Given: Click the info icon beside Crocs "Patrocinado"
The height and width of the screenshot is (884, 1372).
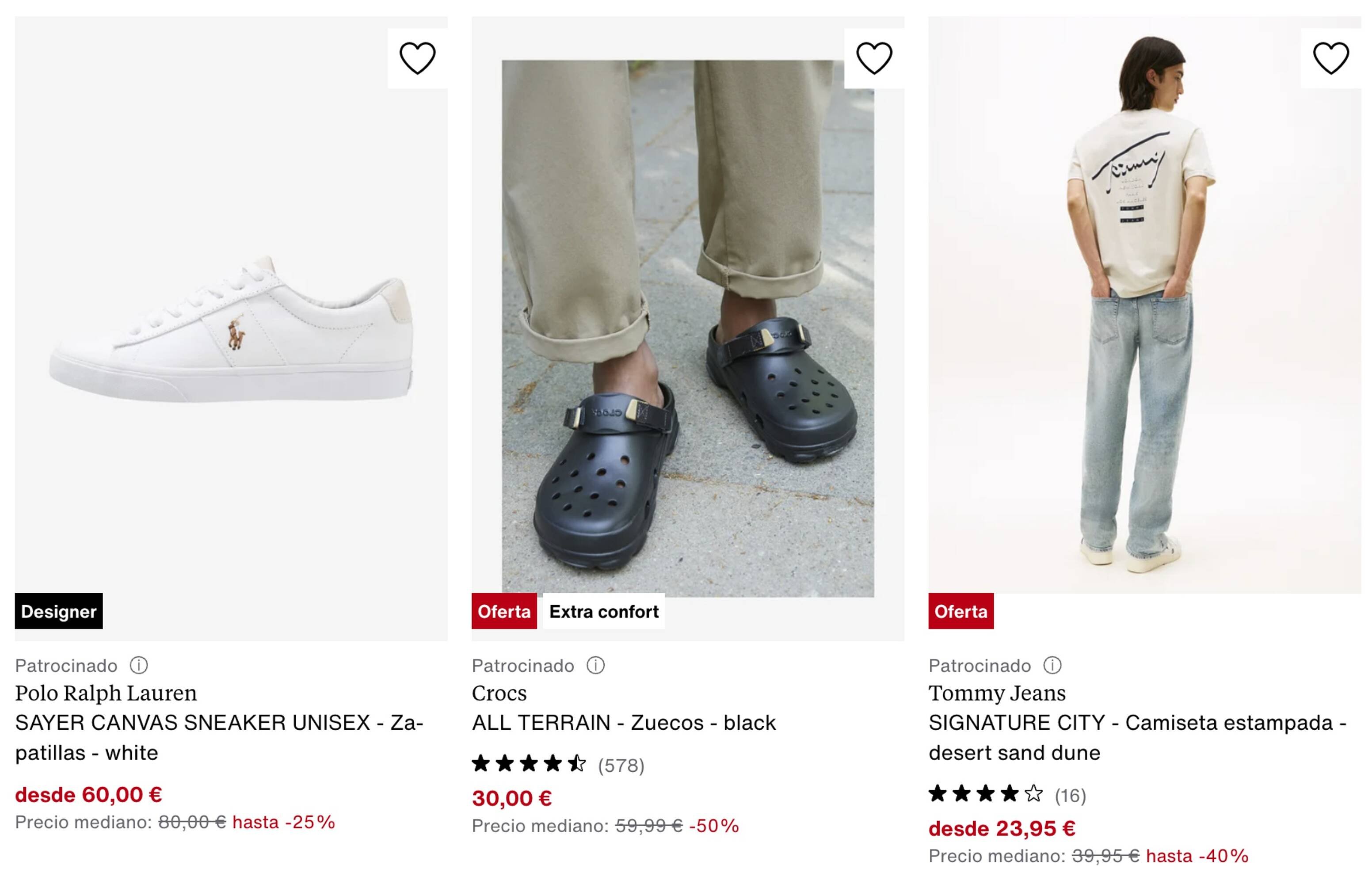Looking at the screenshot, I should 595,666.
